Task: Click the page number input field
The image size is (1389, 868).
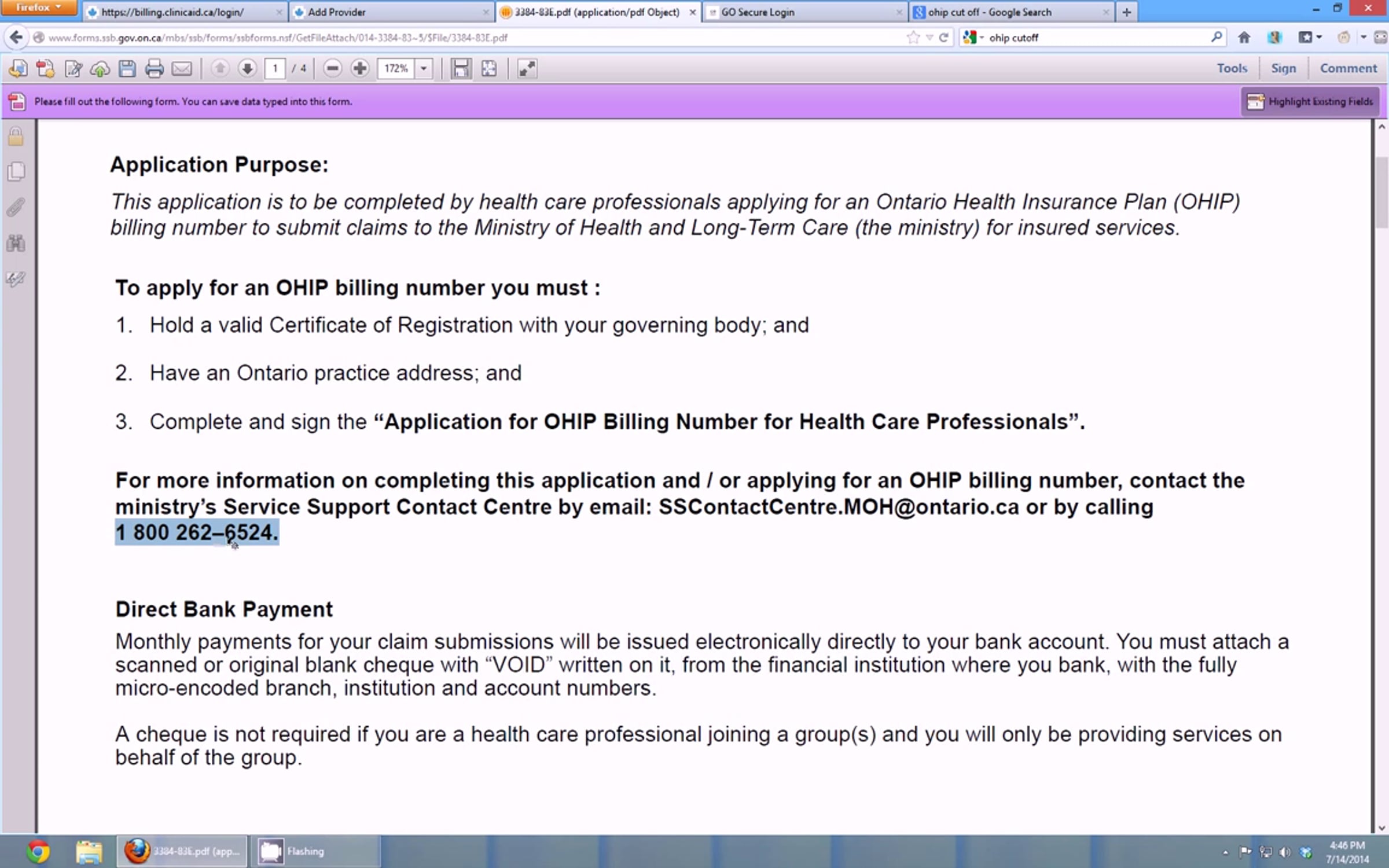Action: 275,69
